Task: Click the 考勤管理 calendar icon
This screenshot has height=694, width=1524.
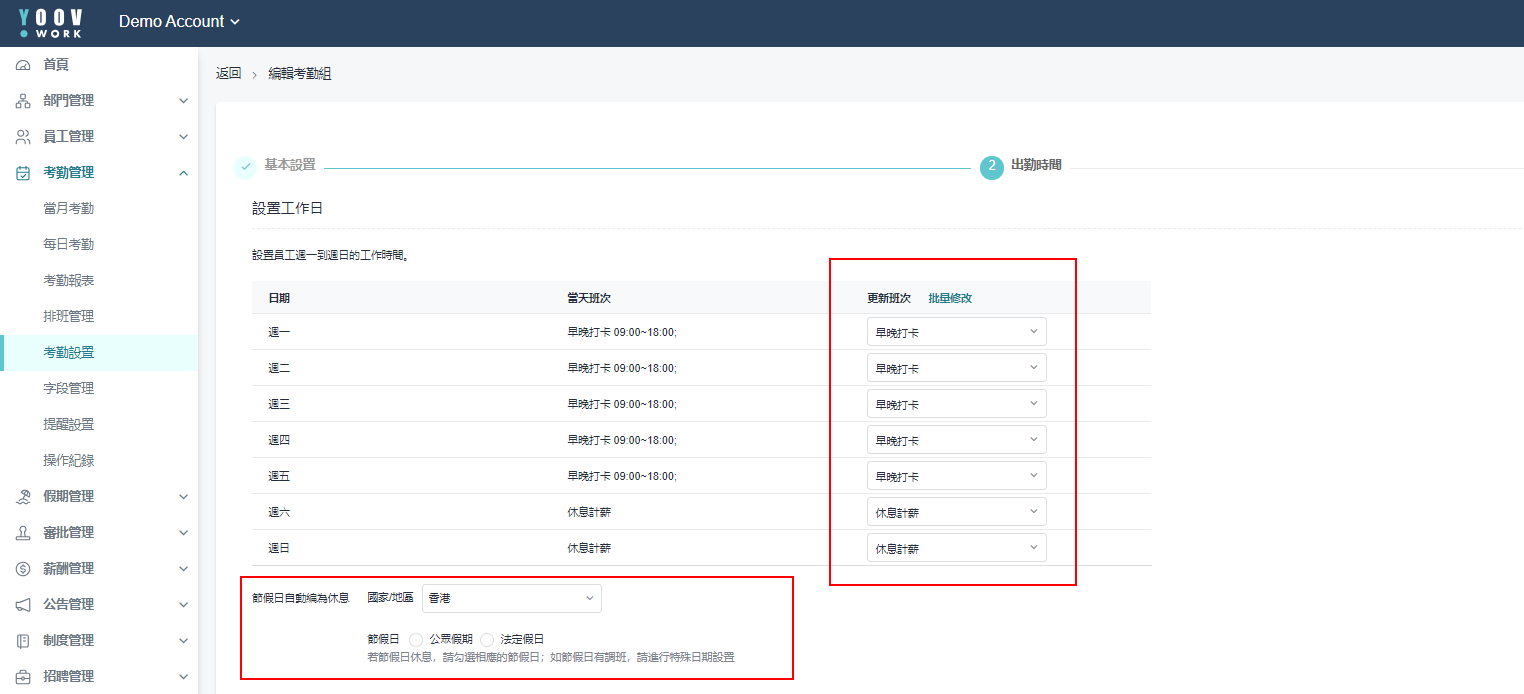Action: [x=23, y=173]
